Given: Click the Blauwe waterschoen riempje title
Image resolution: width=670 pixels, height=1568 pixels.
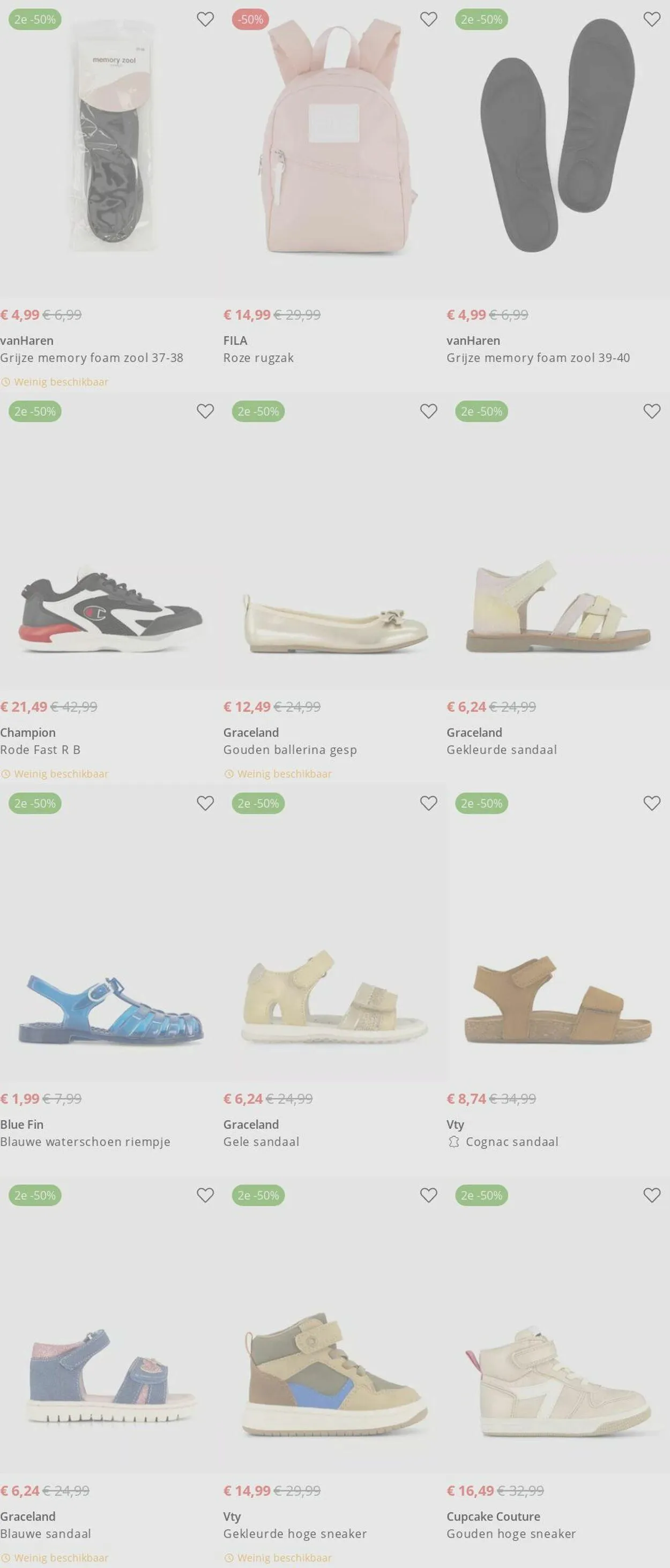Looking at the screenshot, I should [x=85, y=1142].
